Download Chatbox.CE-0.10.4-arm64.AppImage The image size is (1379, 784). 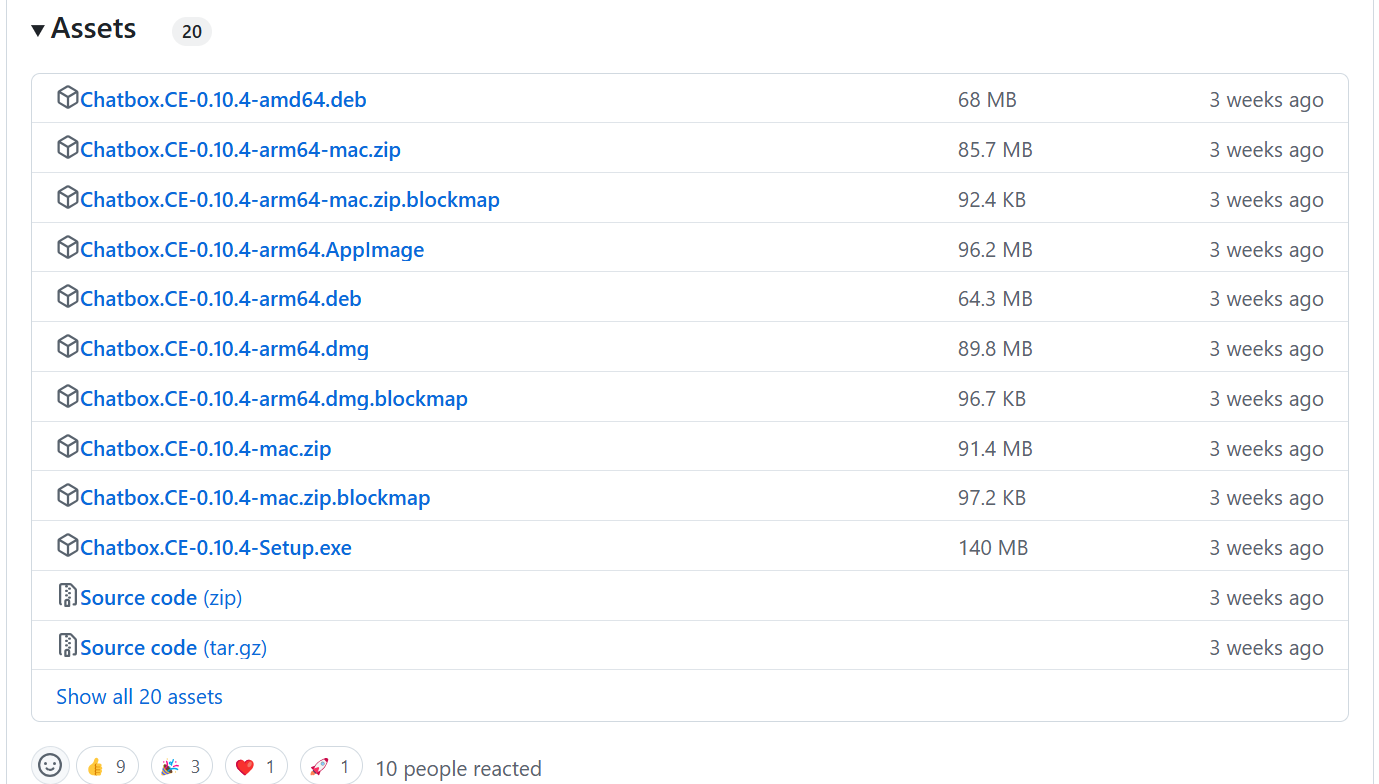point(252,250)
